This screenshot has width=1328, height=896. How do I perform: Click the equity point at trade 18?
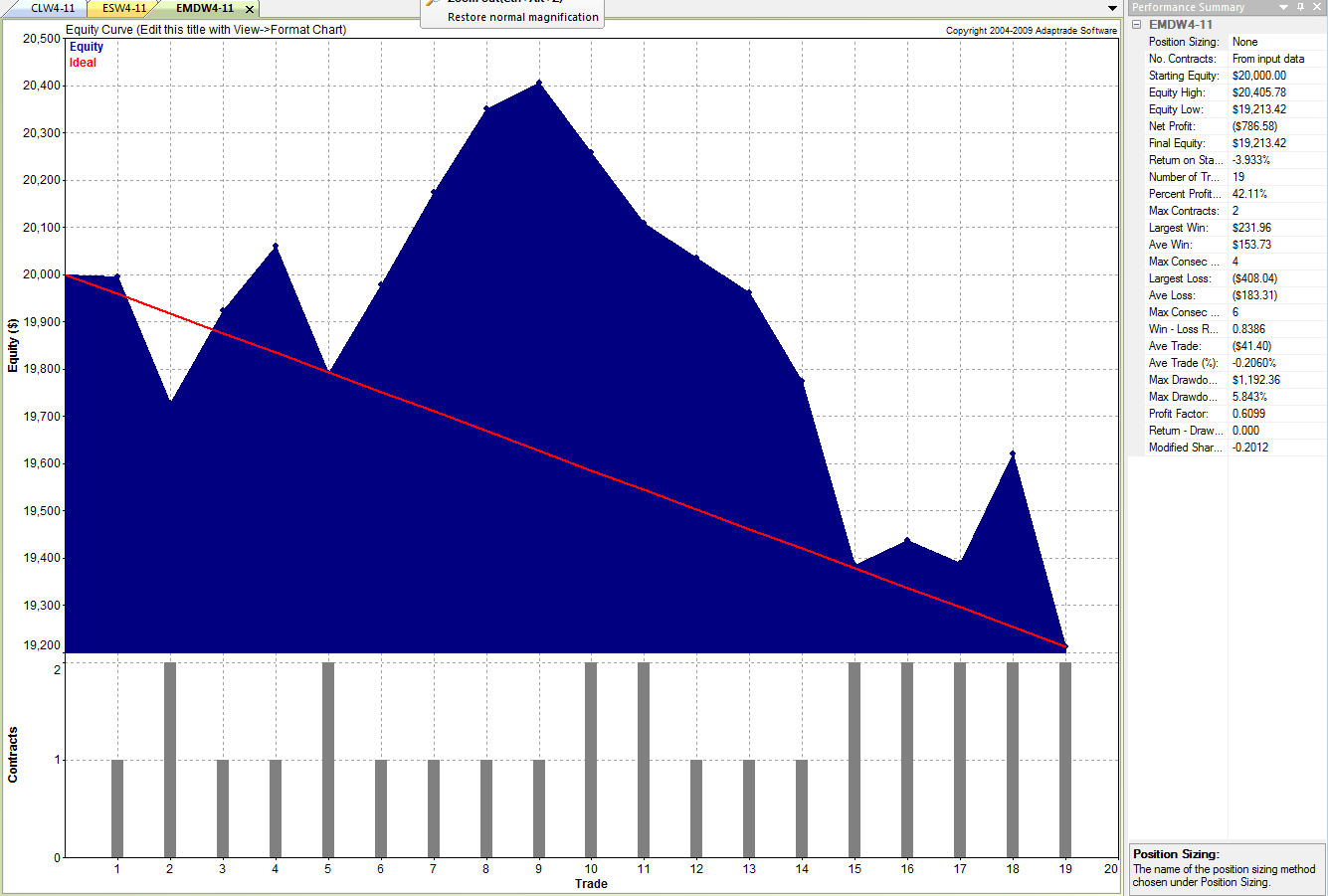1013,453
